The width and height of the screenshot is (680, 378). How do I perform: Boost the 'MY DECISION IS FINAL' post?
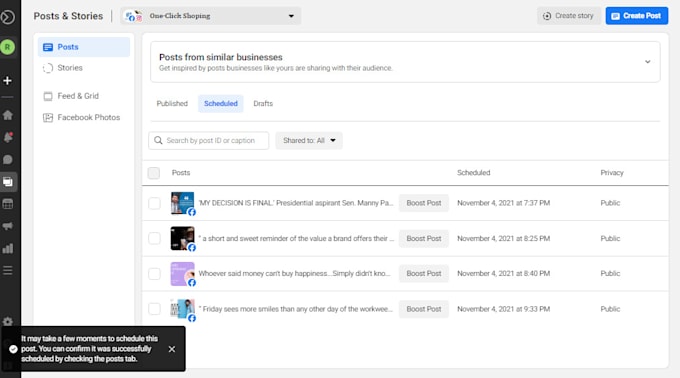pos(424,203)
